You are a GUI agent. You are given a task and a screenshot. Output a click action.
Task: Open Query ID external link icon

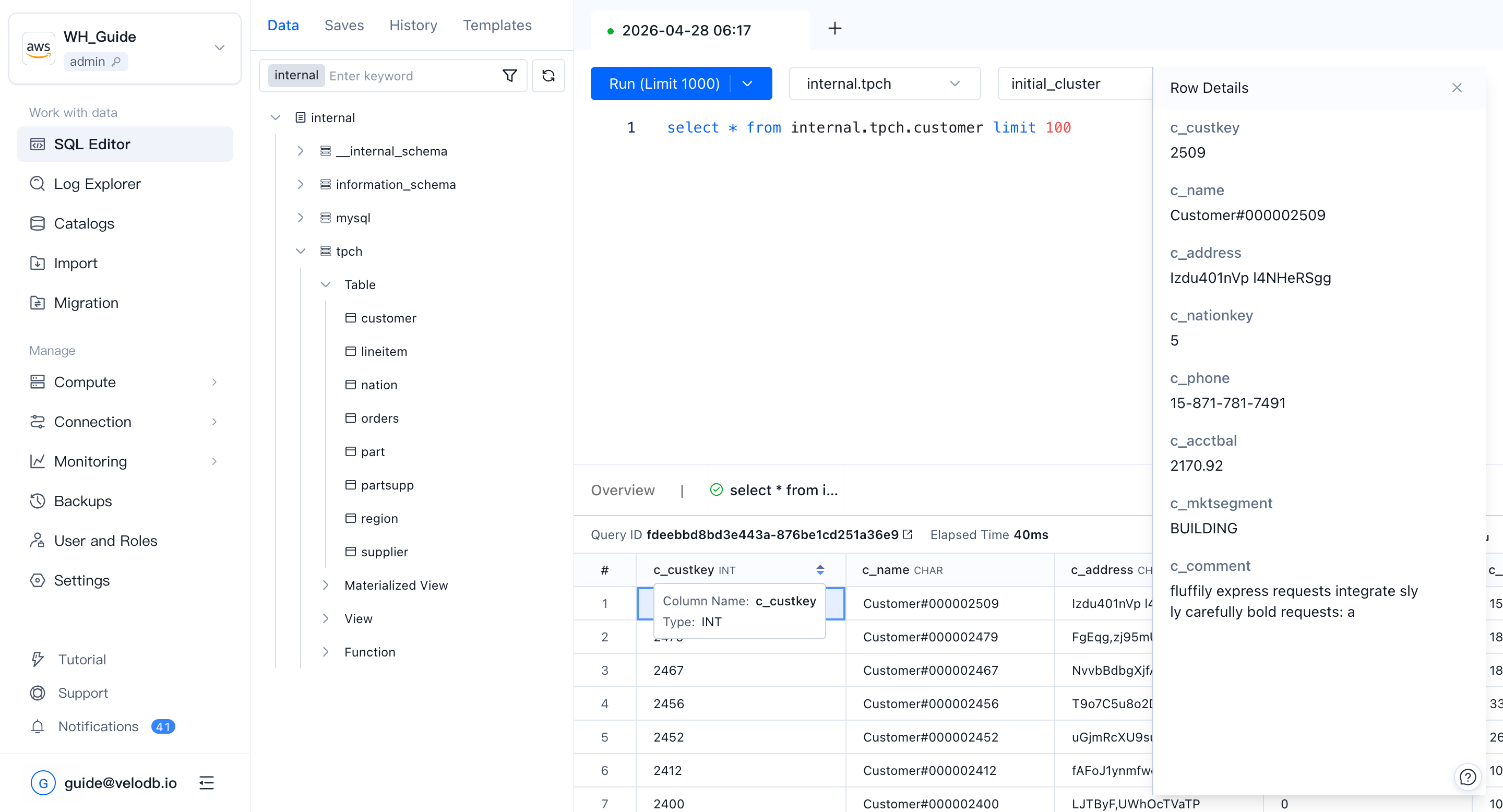click(x=908, y=534)
